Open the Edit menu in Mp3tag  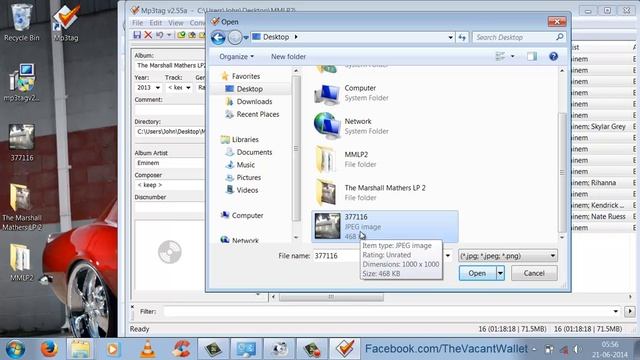(156, 23)
